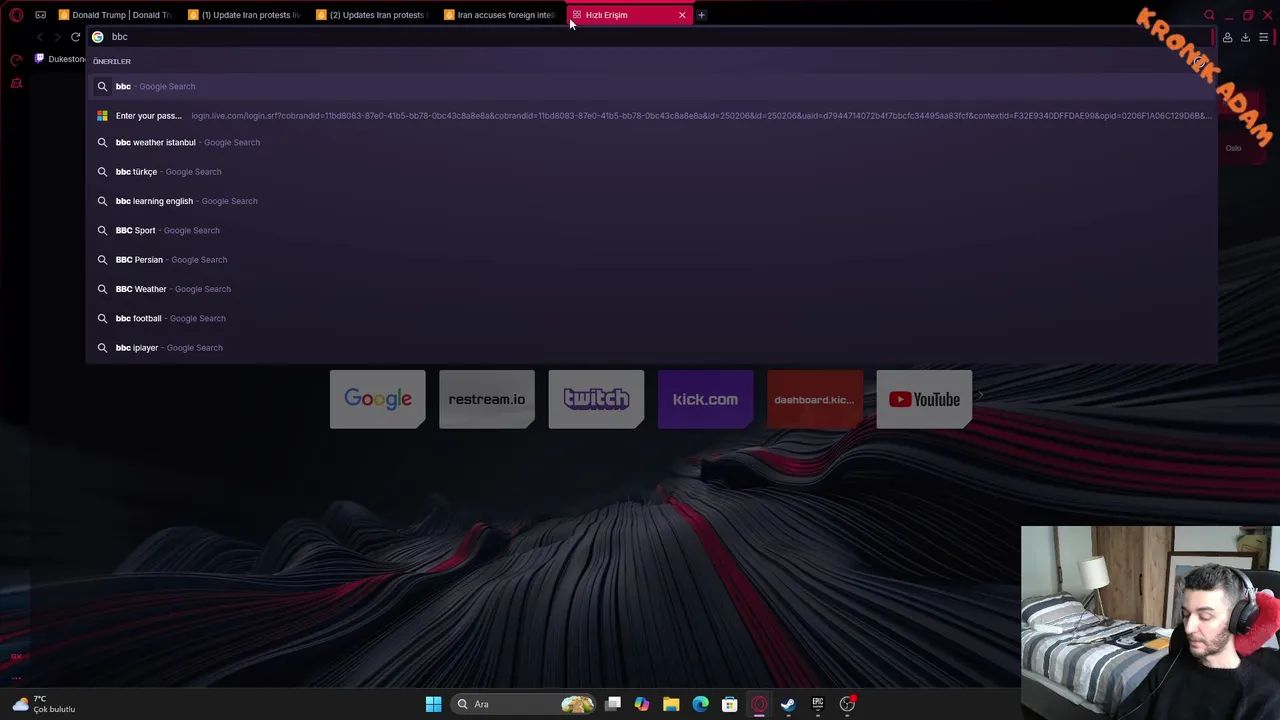Choose 'bbc türkçe' suggestion
1280x720 pixels.
point(652,171)
